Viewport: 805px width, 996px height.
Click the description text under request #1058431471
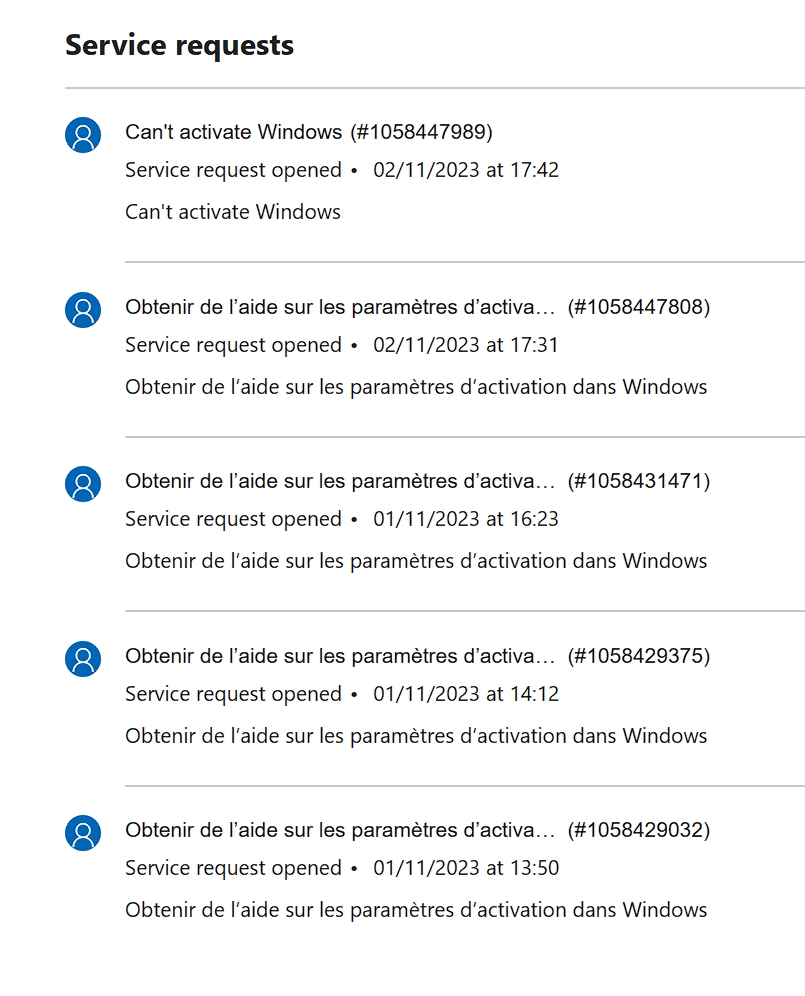(415, 561)
